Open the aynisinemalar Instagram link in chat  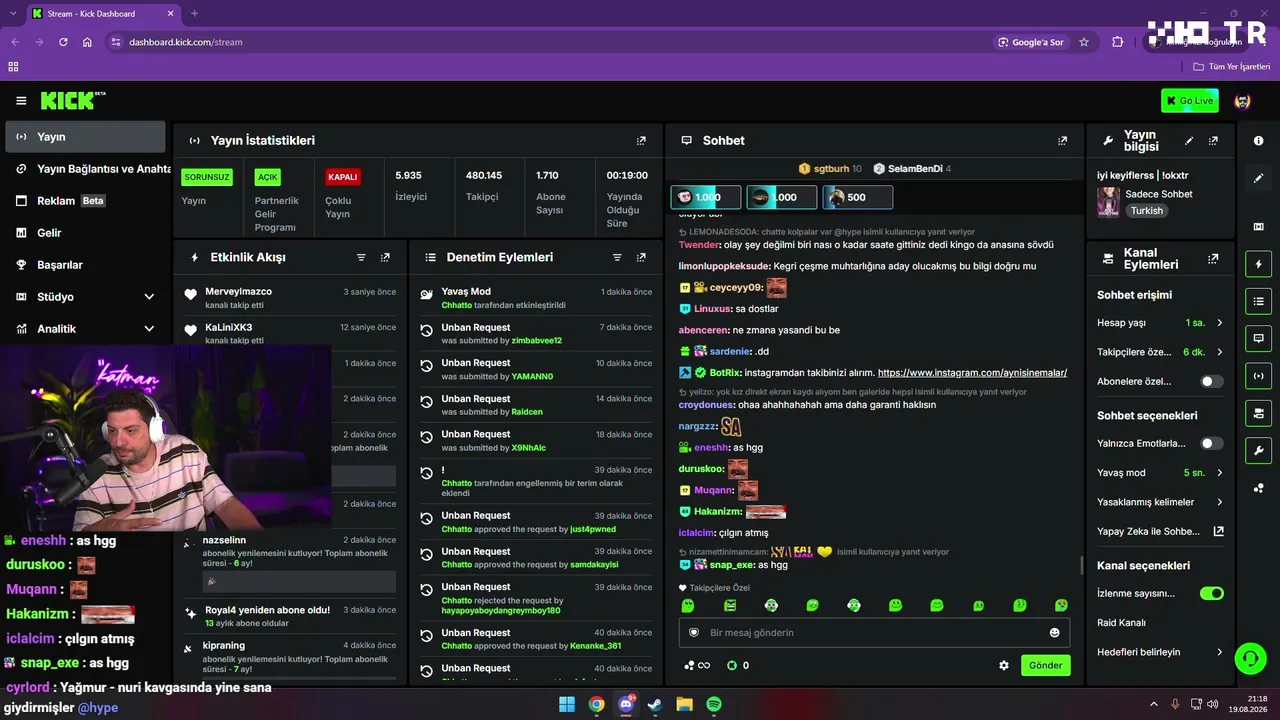(972, 373)
